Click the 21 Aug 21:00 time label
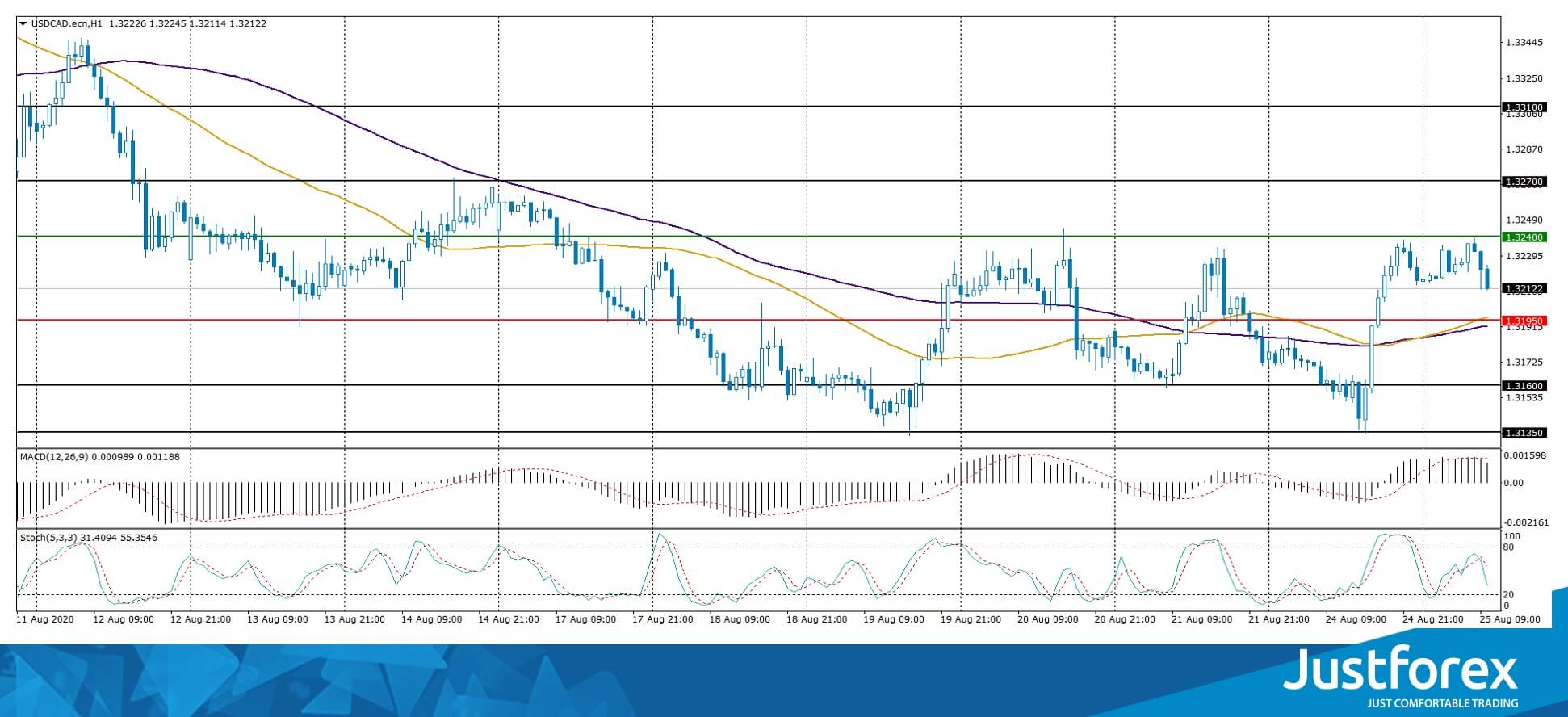This screenshot has height=717, width=1568. [1280, 619]
